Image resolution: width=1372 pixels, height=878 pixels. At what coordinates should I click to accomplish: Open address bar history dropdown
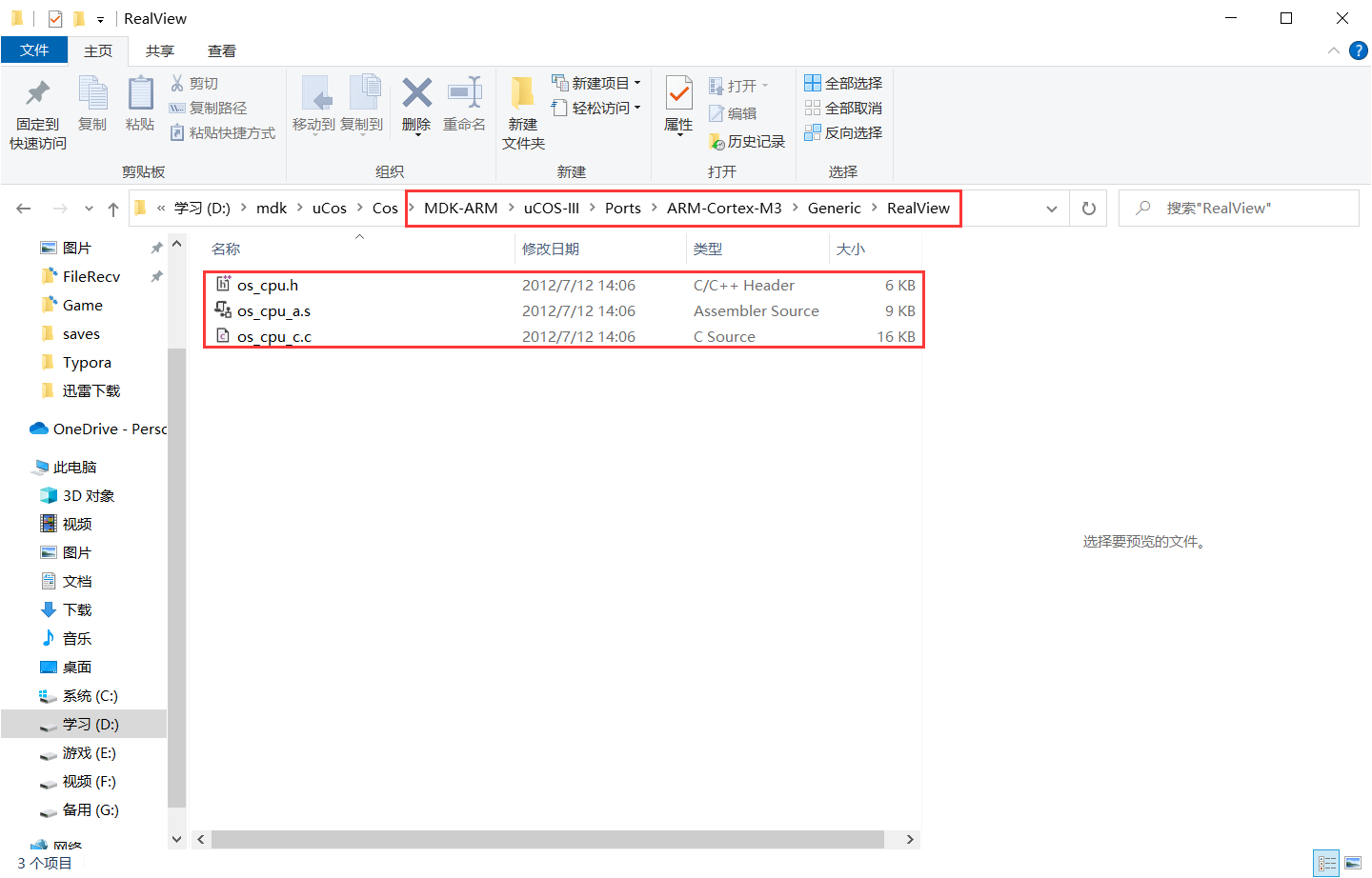coord(1052,209)
